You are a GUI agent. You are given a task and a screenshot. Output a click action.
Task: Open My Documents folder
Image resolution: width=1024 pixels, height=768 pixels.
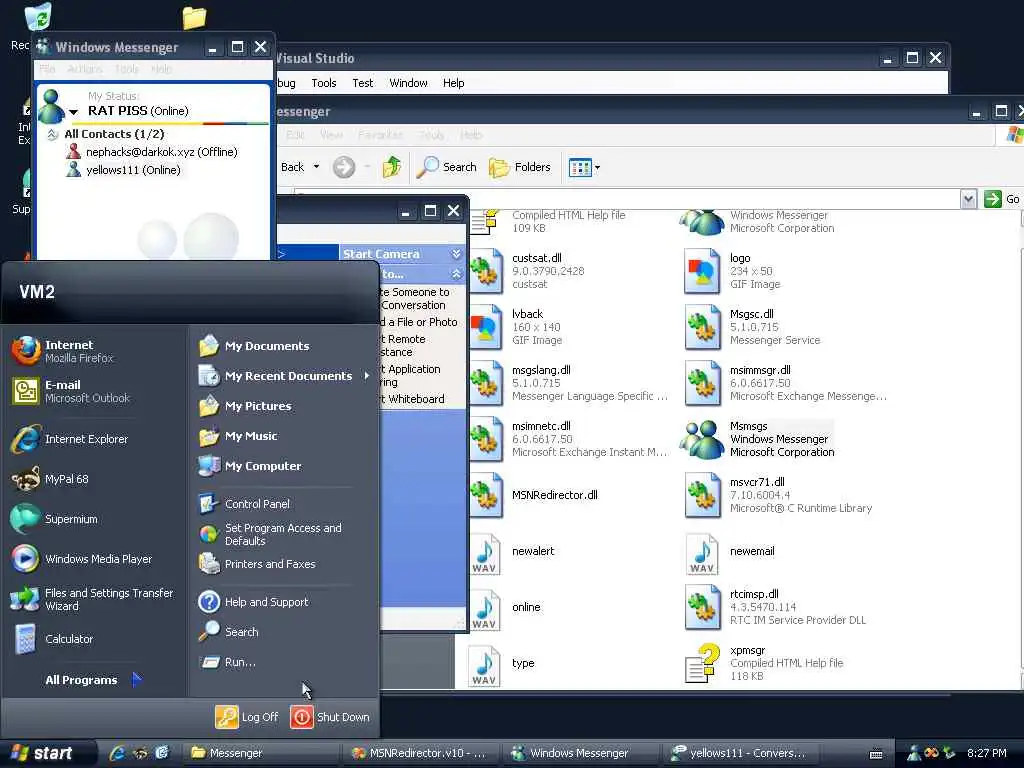(254, 345)
